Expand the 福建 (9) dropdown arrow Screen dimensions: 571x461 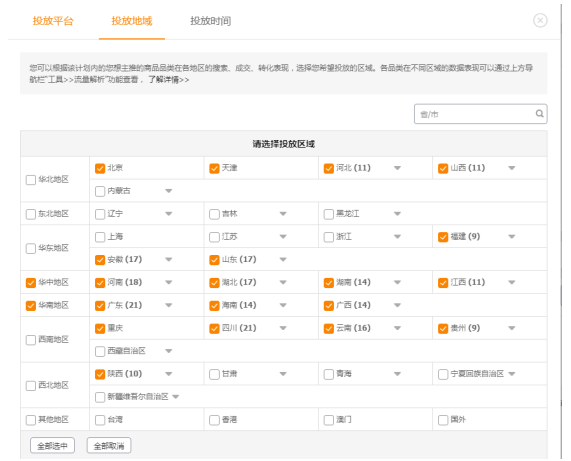pos(512,237)
